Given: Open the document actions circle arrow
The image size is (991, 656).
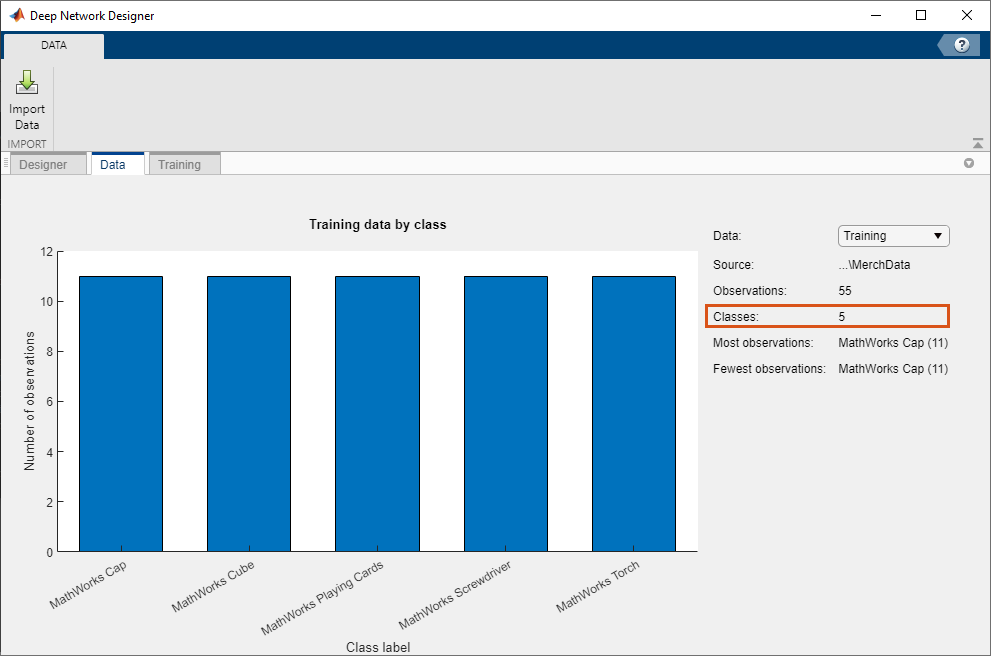Looking at the screenshot, I should [969, 164].
